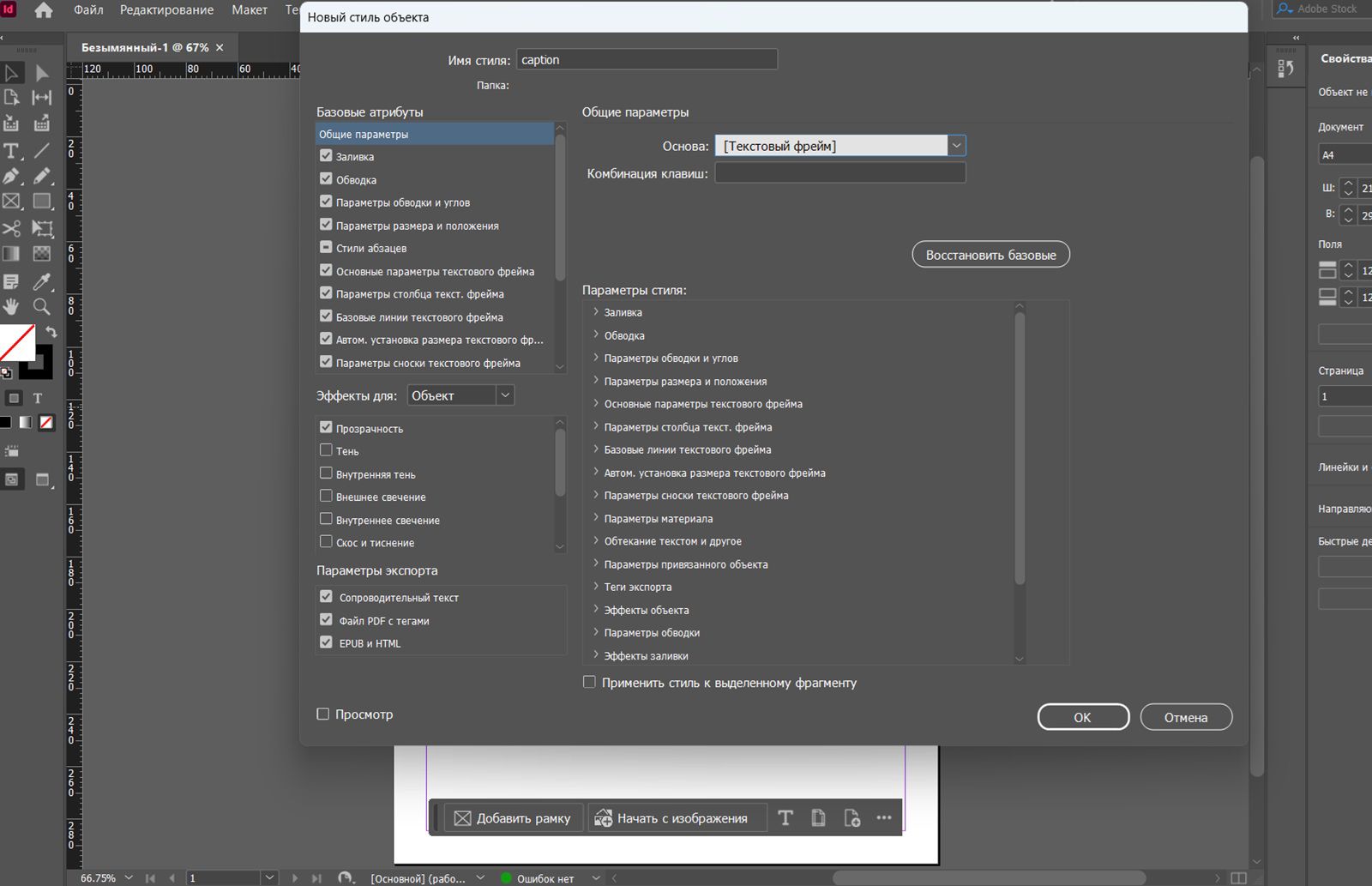1372x886 pixels.
Task: Click the Home icon in the top bar
Action: pyautogui.click(x=43, y=10)
